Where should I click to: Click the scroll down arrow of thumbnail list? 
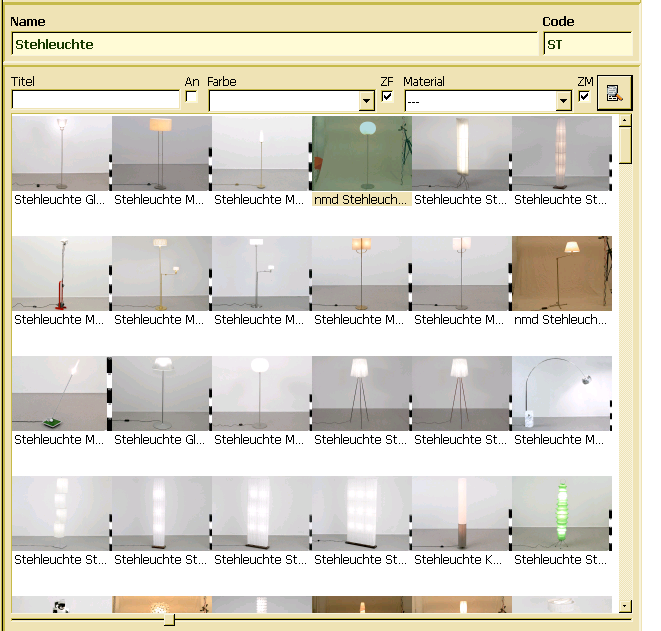pos(625,605)
